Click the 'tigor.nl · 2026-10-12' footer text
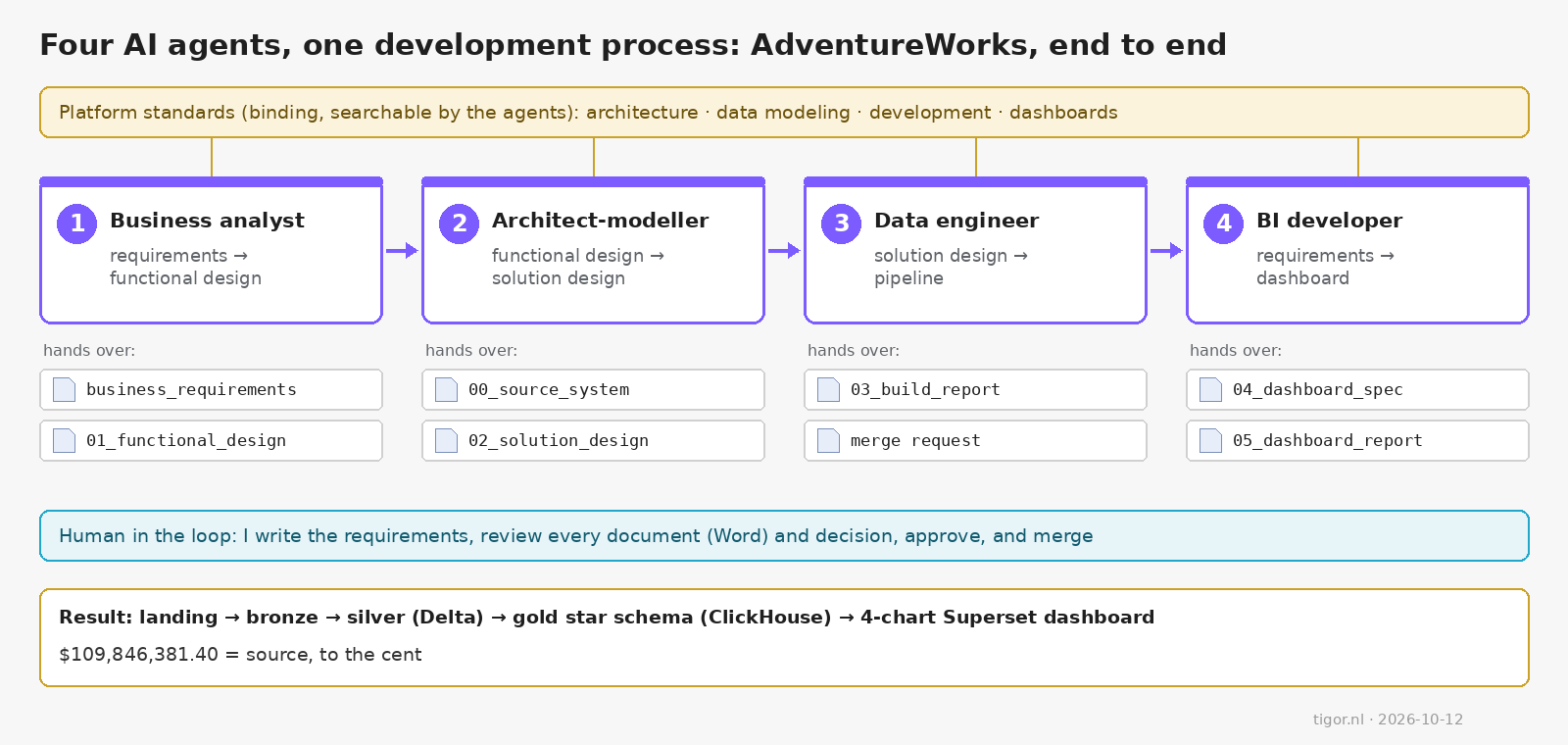Viewport: 1568px width, 745px height. tap(1388, 720)
